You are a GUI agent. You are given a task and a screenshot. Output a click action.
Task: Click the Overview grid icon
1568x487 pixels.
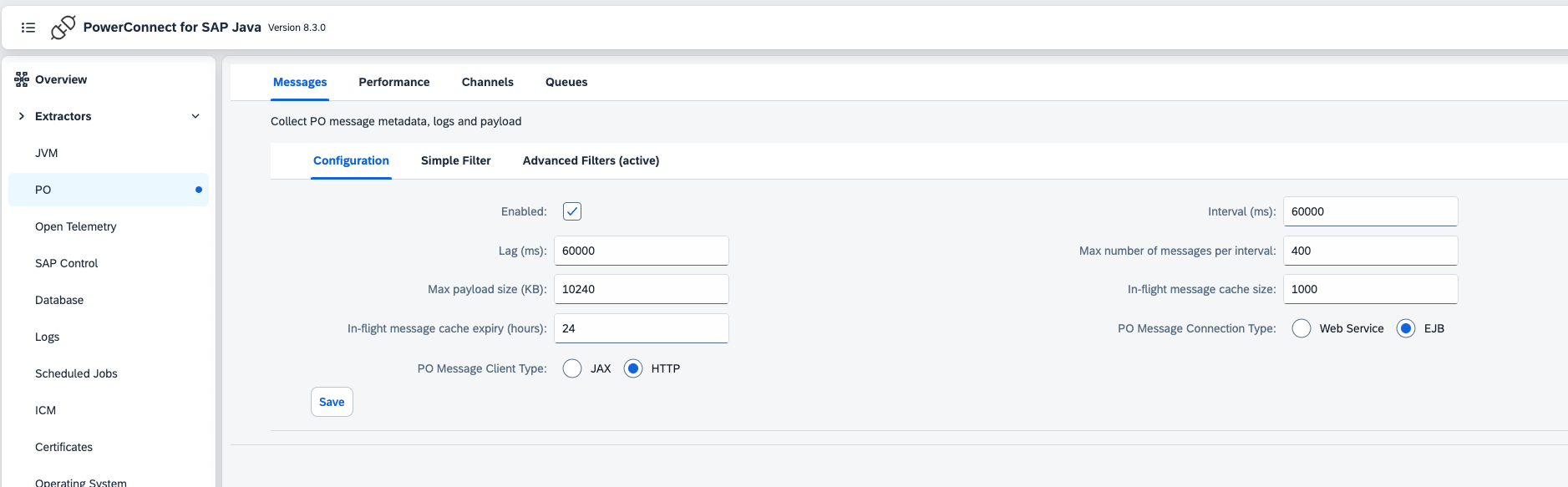[x=22, y=79]
